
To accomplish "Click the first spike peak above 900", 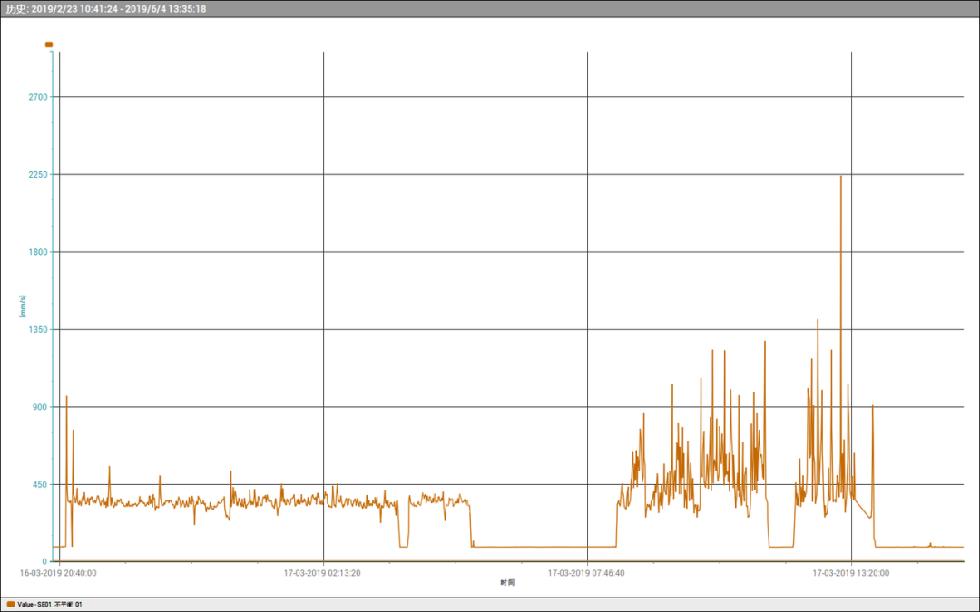I will [x=66, y=397].
